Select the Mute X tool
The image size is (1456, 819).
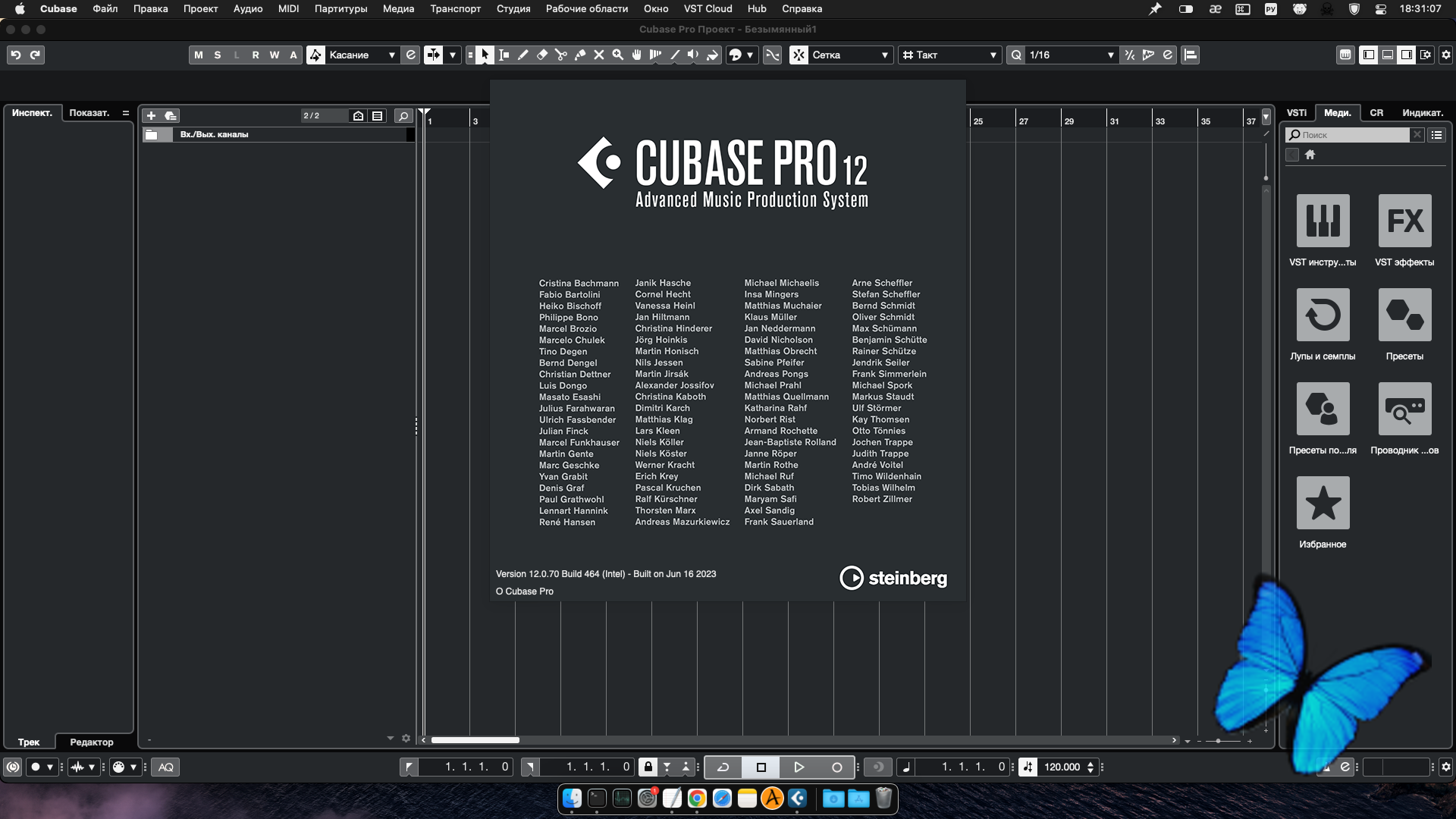599,55
